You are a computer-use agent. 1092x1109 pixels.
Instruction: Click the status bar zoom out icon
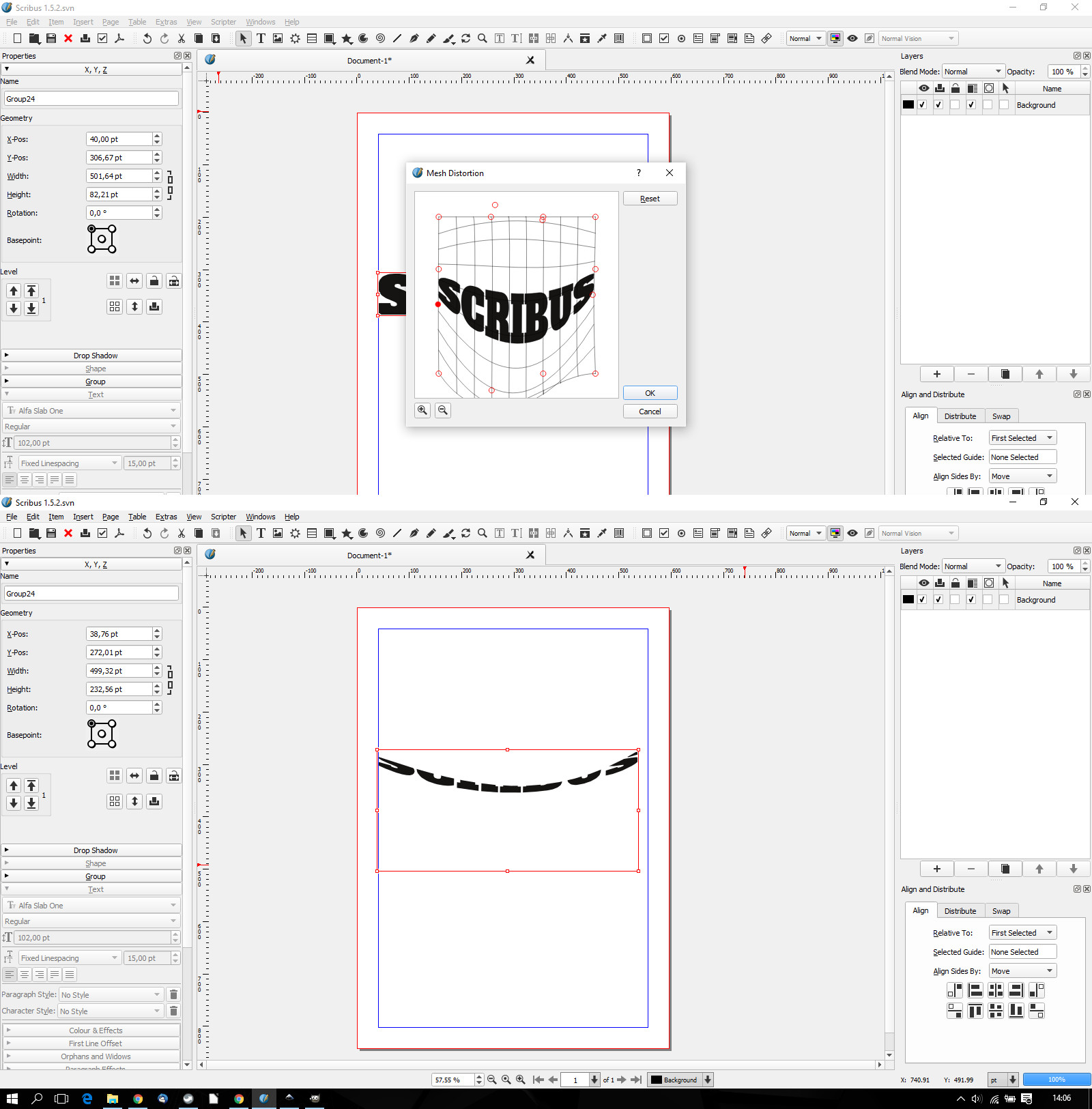coord(491,1080)
